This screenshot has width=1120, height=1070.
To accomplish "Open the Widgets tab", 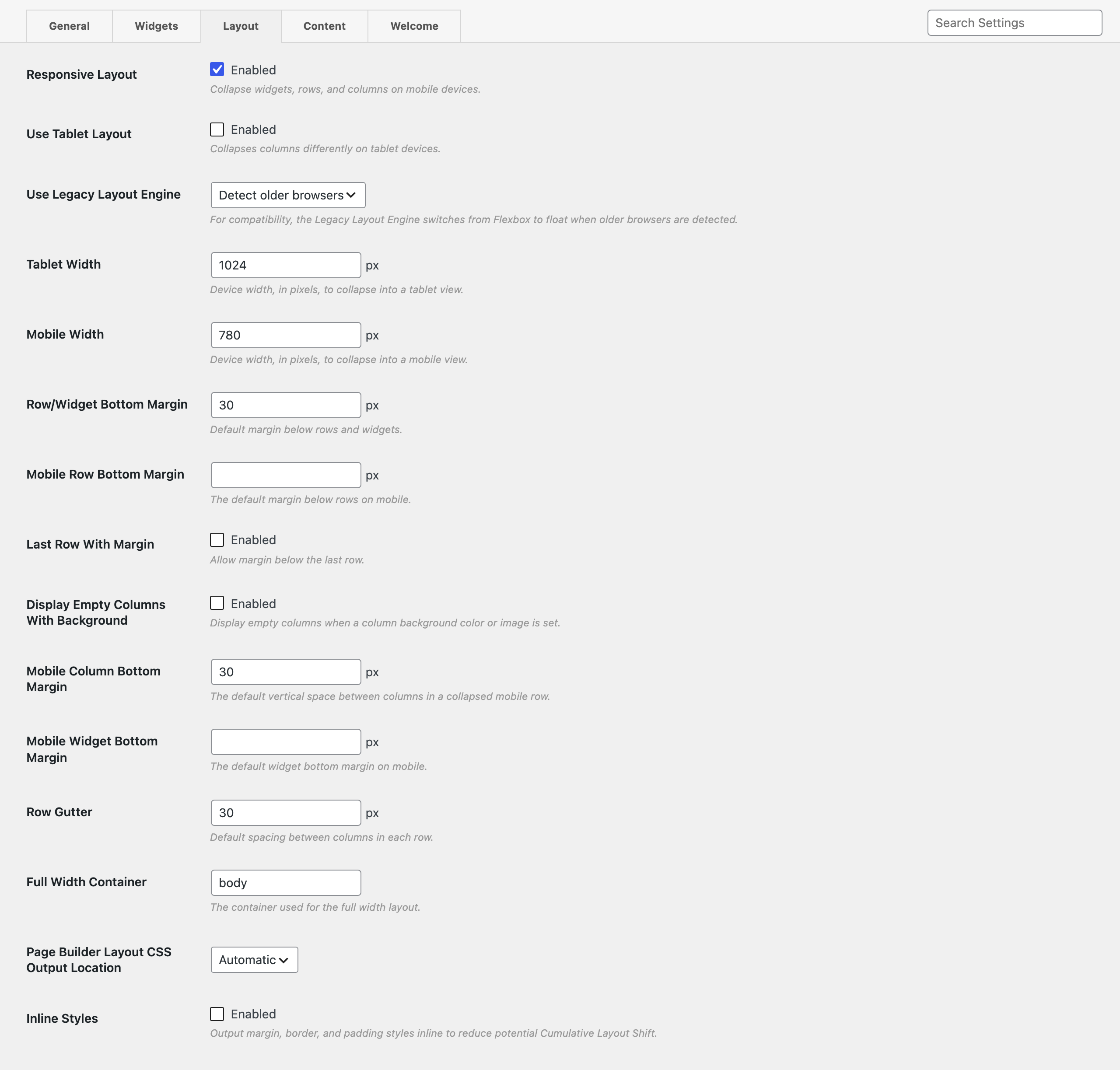I will pyautogui.click(x=156, y=26).
